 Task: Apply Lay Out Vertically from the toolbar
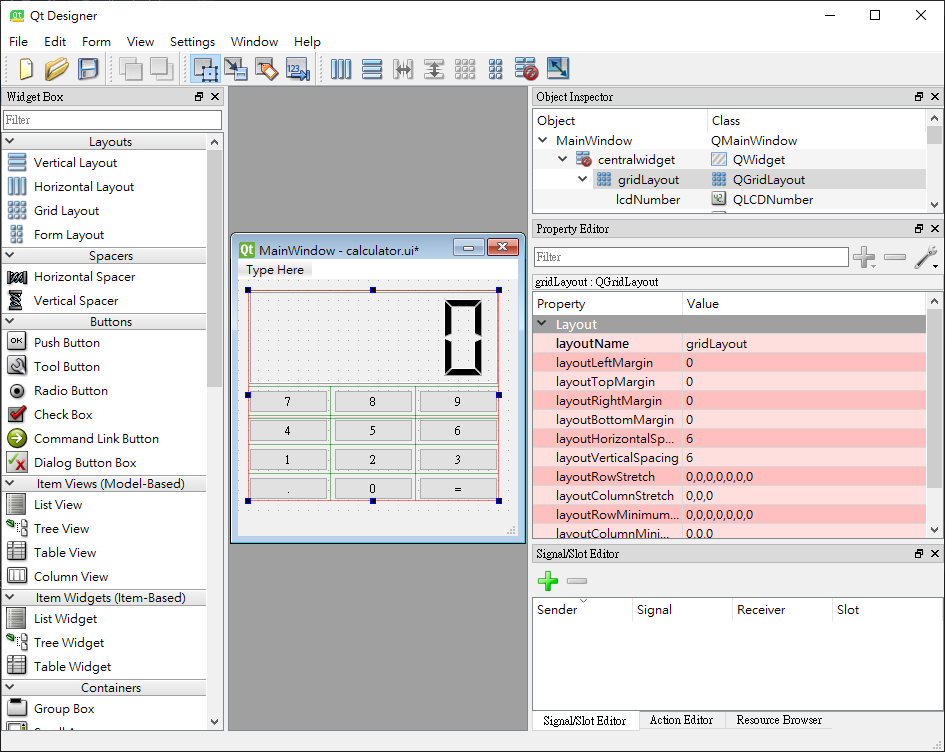372,69
